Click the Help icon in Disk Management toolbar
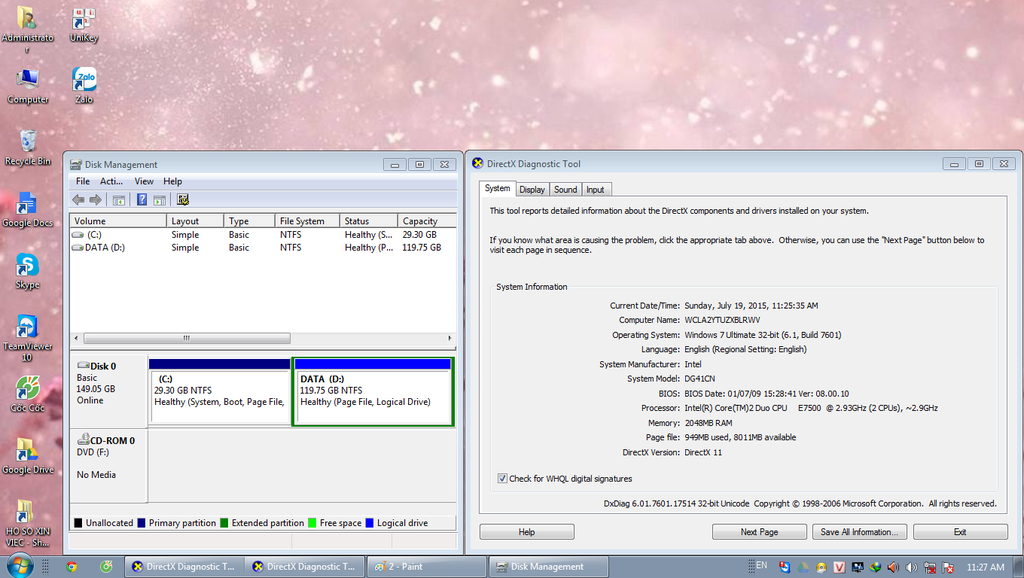The height and width of the screenshot is (578, 1024). pyautogui.click(x=142, y=200)
